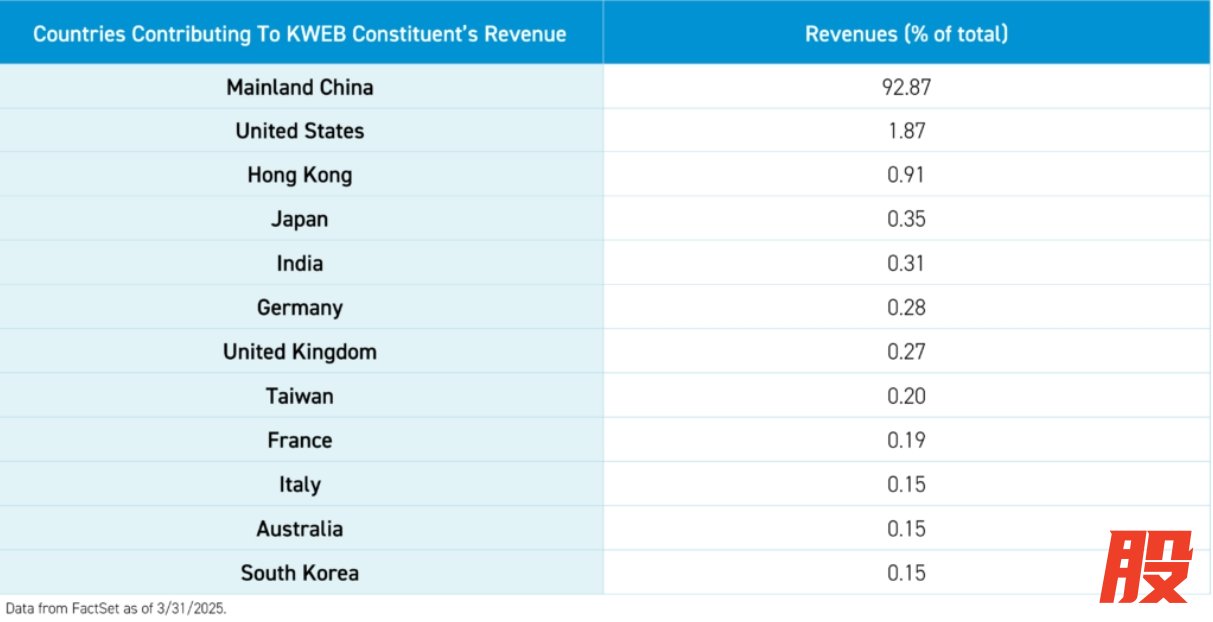Viewport: 1213px width, 622px height.
Task: Click the Revenues (% of total) header
Action: pos(906,34)
